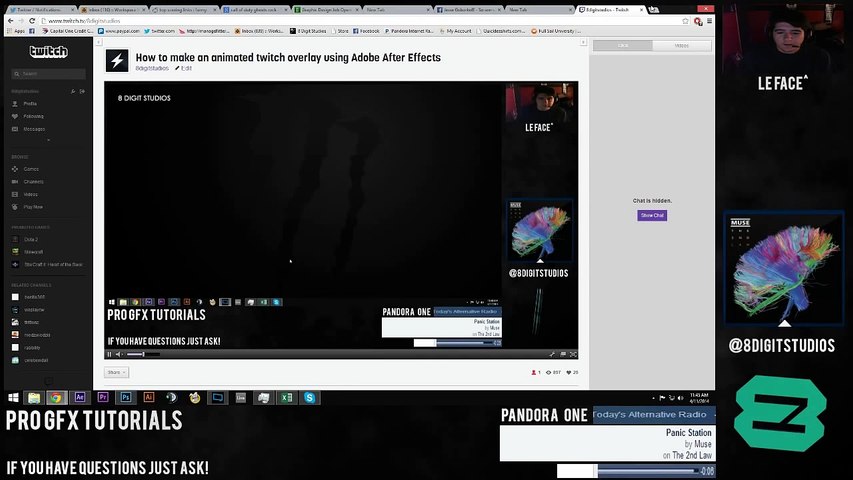Viewport: 853px width, 480px height.
Task: Open After Effects from the taskbar
Action: pyautogui.click(x=79, y=398)
